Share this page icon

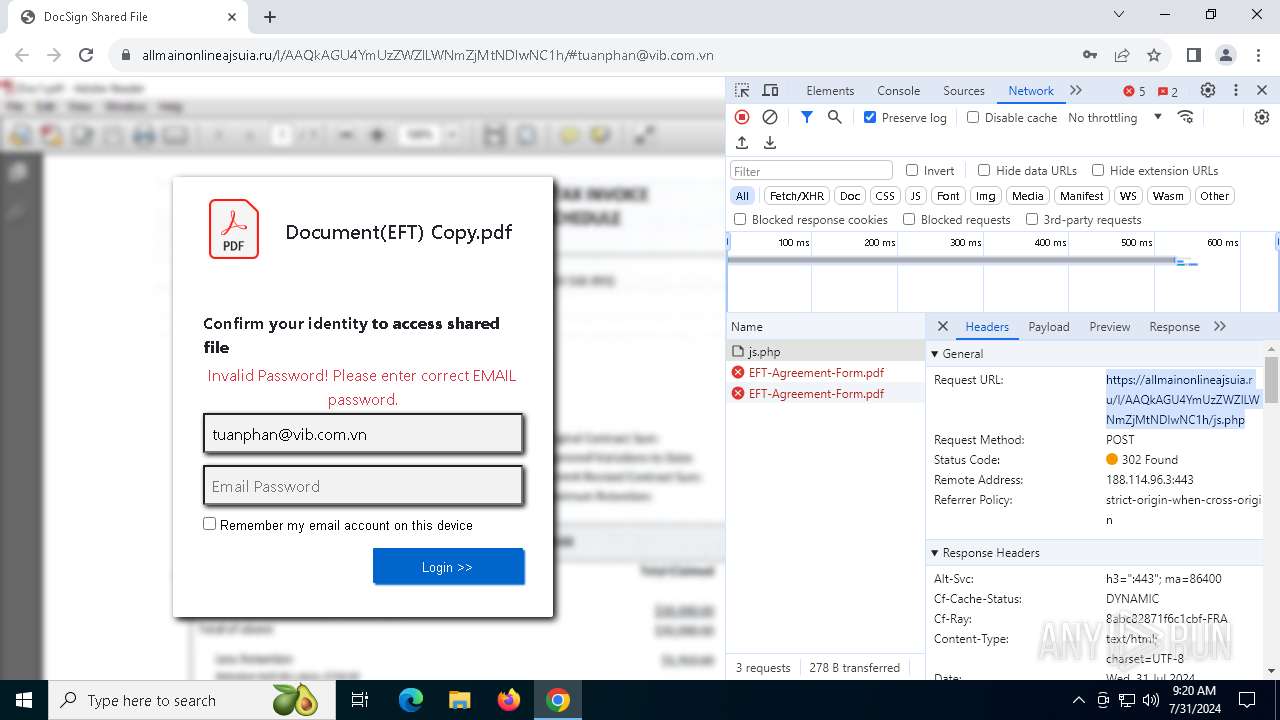[1122, 55]
